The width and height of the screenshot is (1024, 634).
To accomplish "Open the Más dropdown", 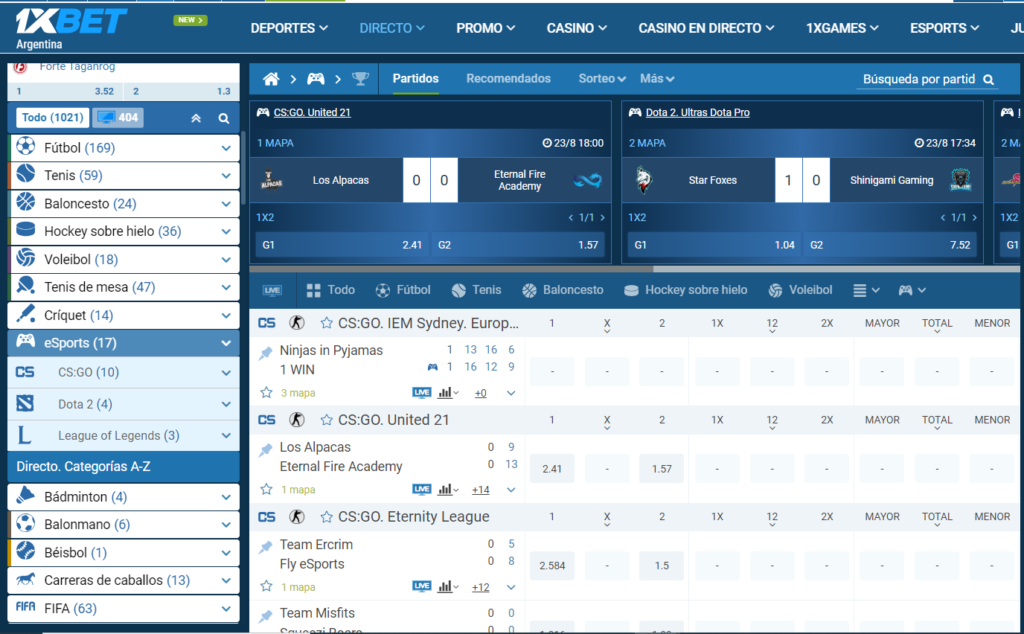I will 656,78.
